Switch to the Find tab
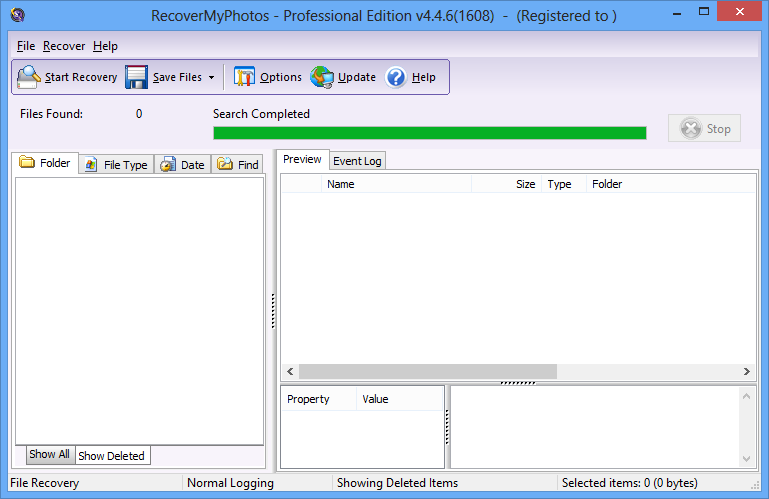Image resolution: width=769 pixels, height=499 pixels. tap(237, 165)
